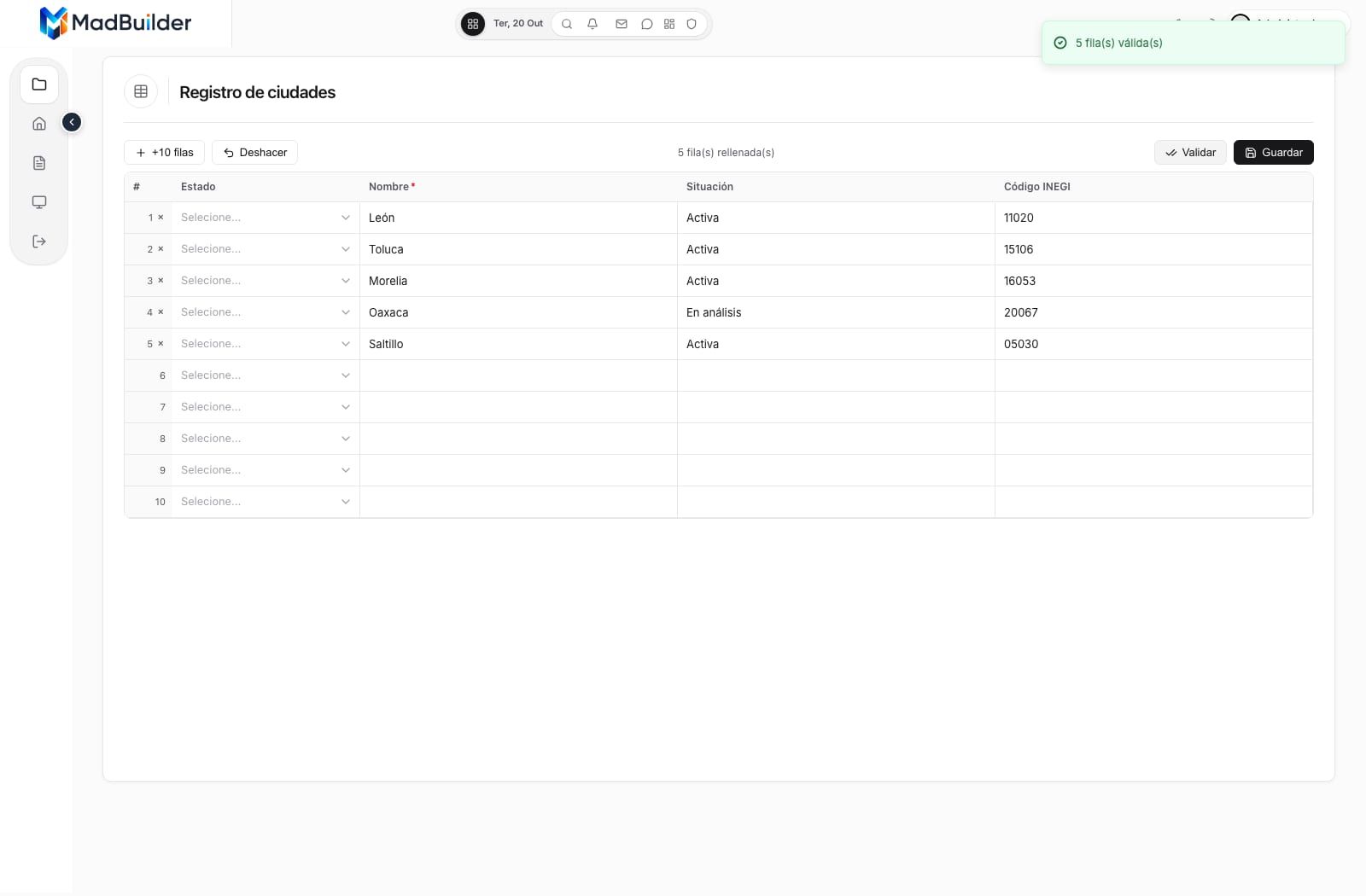Expand the Estado dropdown for Oaxaca row
1366x896 pixels.
click(x=266, y=312)
